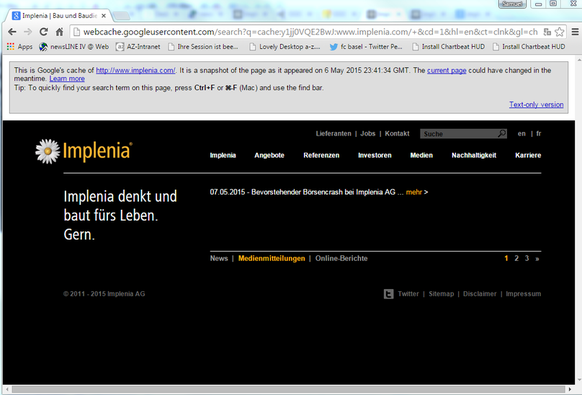This screenshot has height=395, width=582.
Task: Click the Samuel user profile button
Action: coord(512,4)
